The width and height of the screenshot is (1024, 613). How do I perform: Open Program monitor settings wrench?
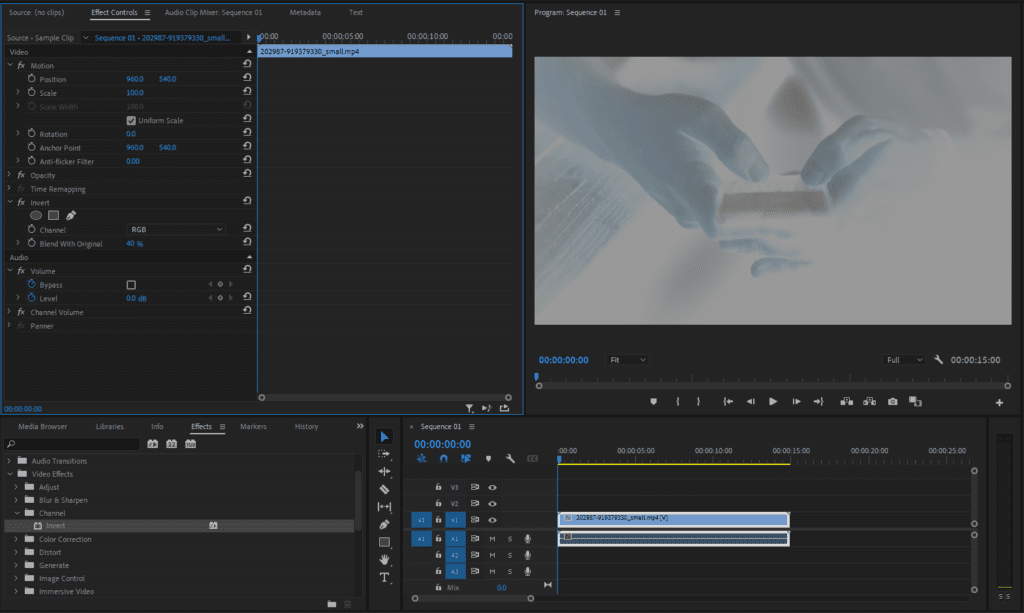pos(938,360)
